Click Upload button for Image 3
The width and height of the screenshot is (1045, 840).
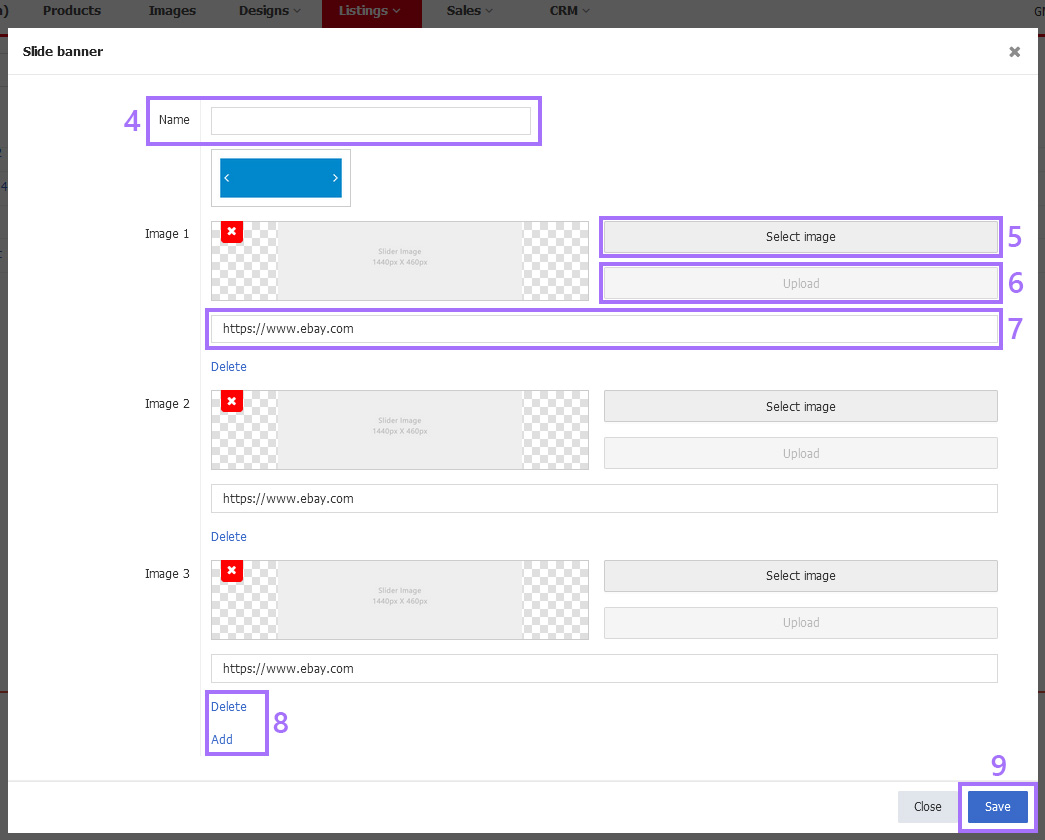pyautogui.click(x=800, y=623)
